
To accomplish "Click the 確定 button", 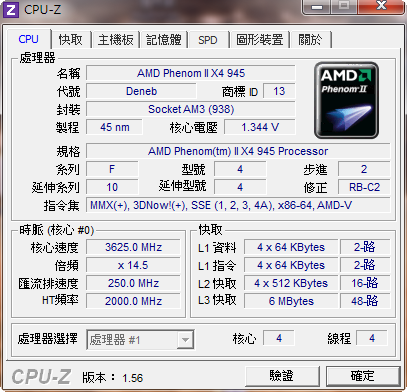I will click(x=363, y=376).
